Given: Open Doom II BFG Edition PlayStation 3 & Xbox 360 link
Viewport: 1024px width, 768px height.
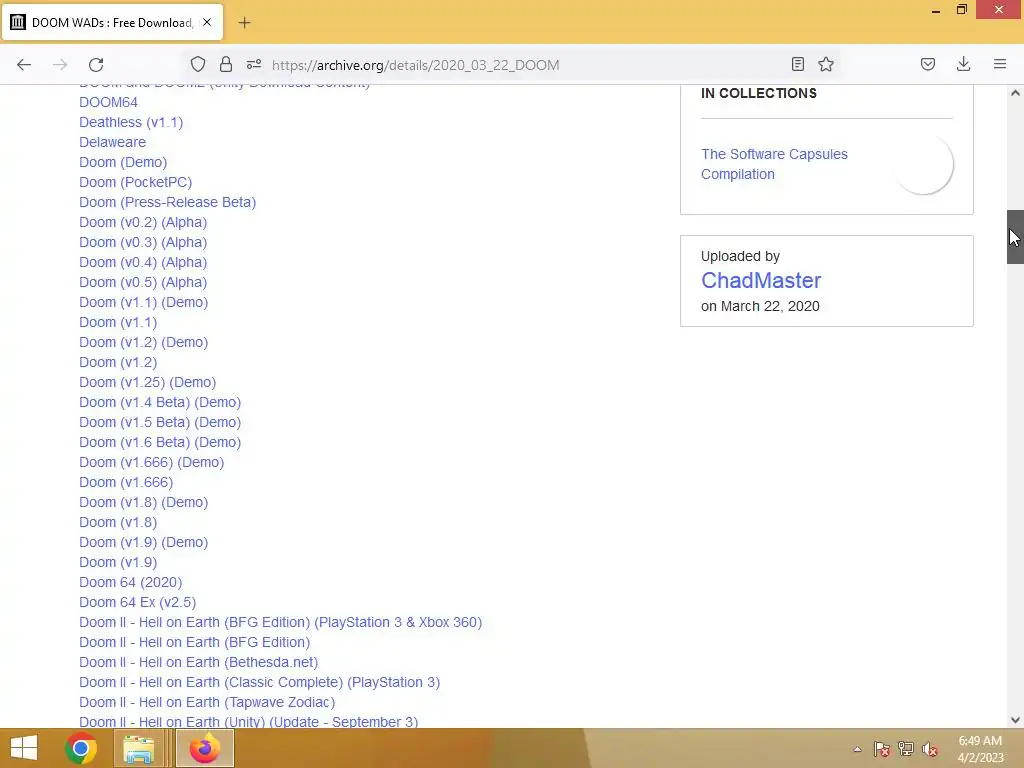Looking at the screenshot, I should tap(280, 622).
